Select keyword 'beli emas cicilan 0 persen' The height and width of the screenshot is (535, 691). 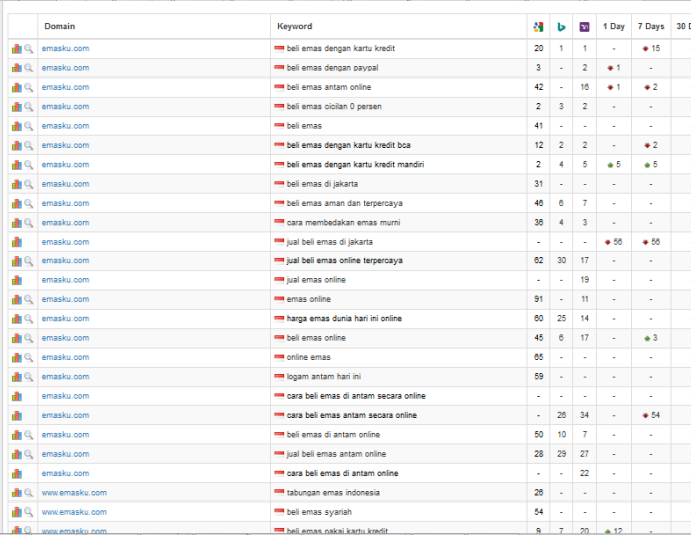334,107
